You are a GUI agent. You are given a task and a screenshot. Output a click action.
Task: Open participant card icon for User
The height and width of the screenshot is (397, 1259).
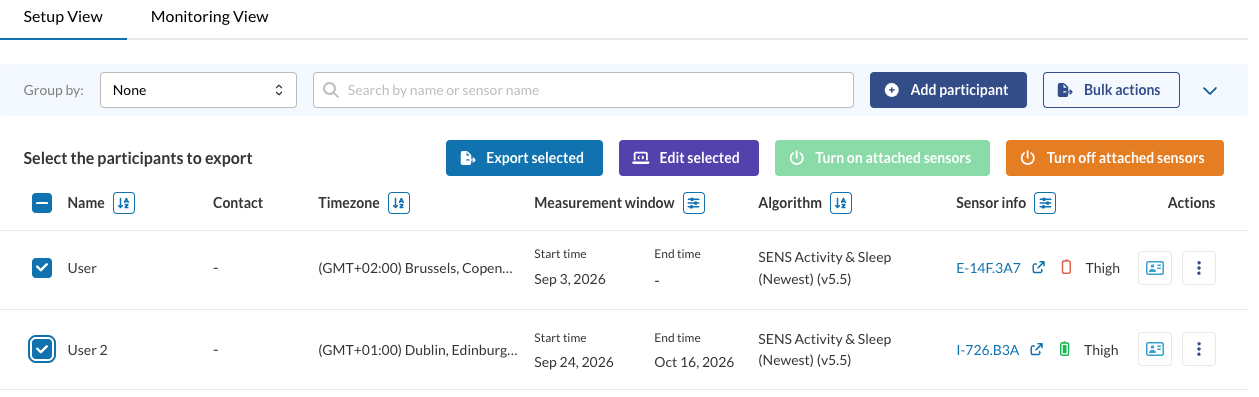(1155, 268)
